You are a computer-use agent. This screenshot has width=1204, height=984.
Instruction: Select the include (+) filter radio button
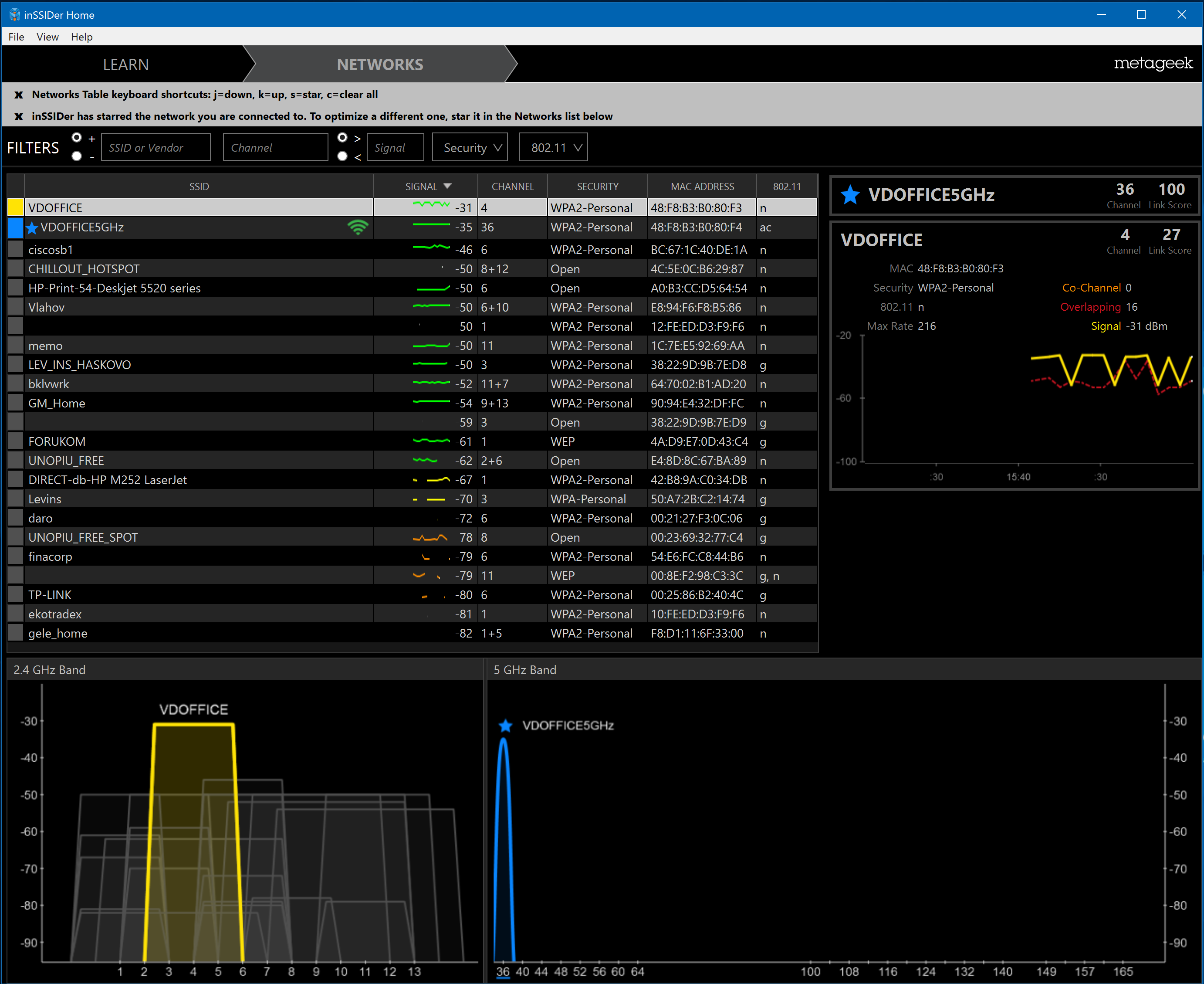[x=77, y=138]
